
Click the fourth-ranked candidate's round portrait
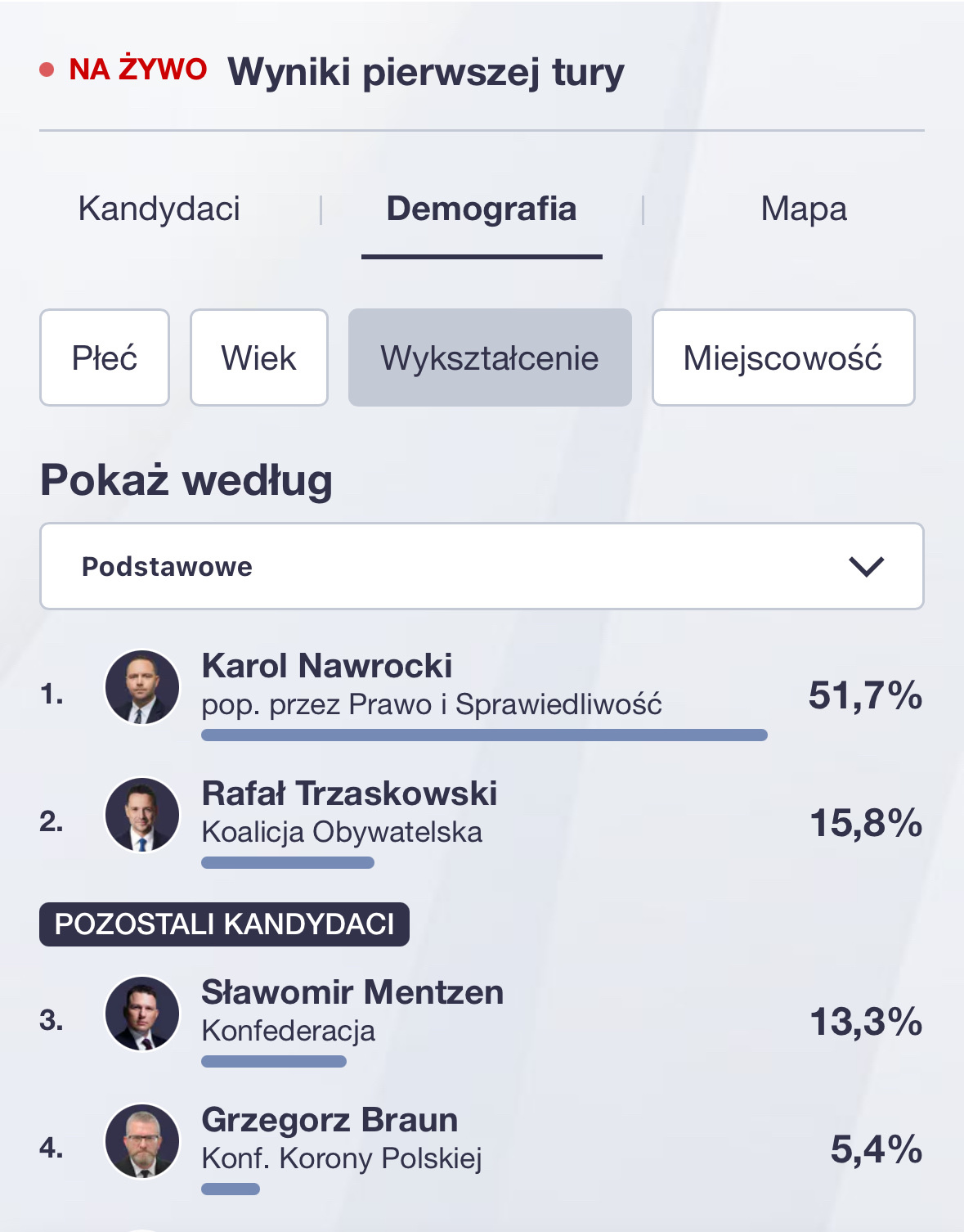(x=142, y=1141)
